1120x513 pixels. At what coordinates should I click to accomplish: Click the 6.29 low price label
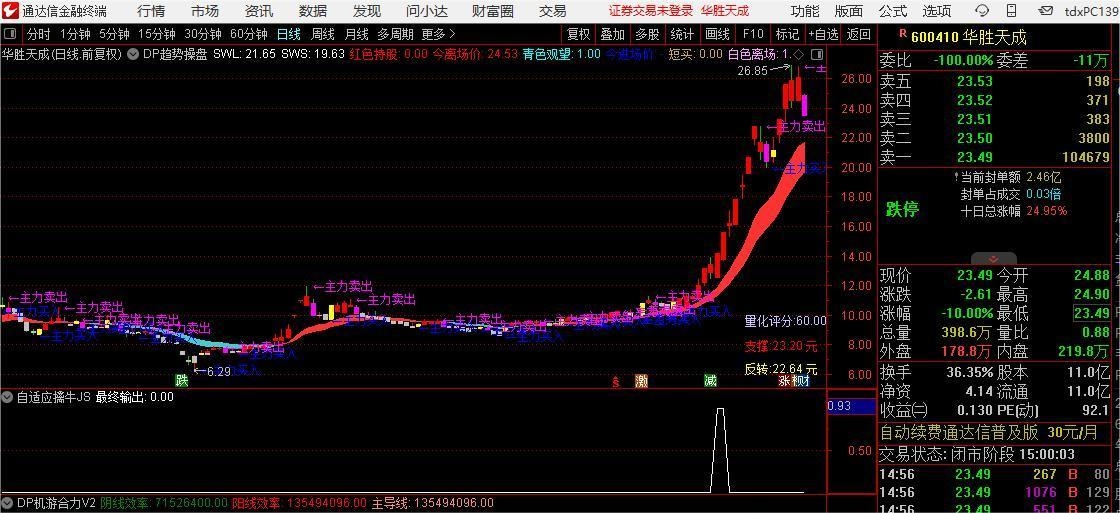[219, 372]
